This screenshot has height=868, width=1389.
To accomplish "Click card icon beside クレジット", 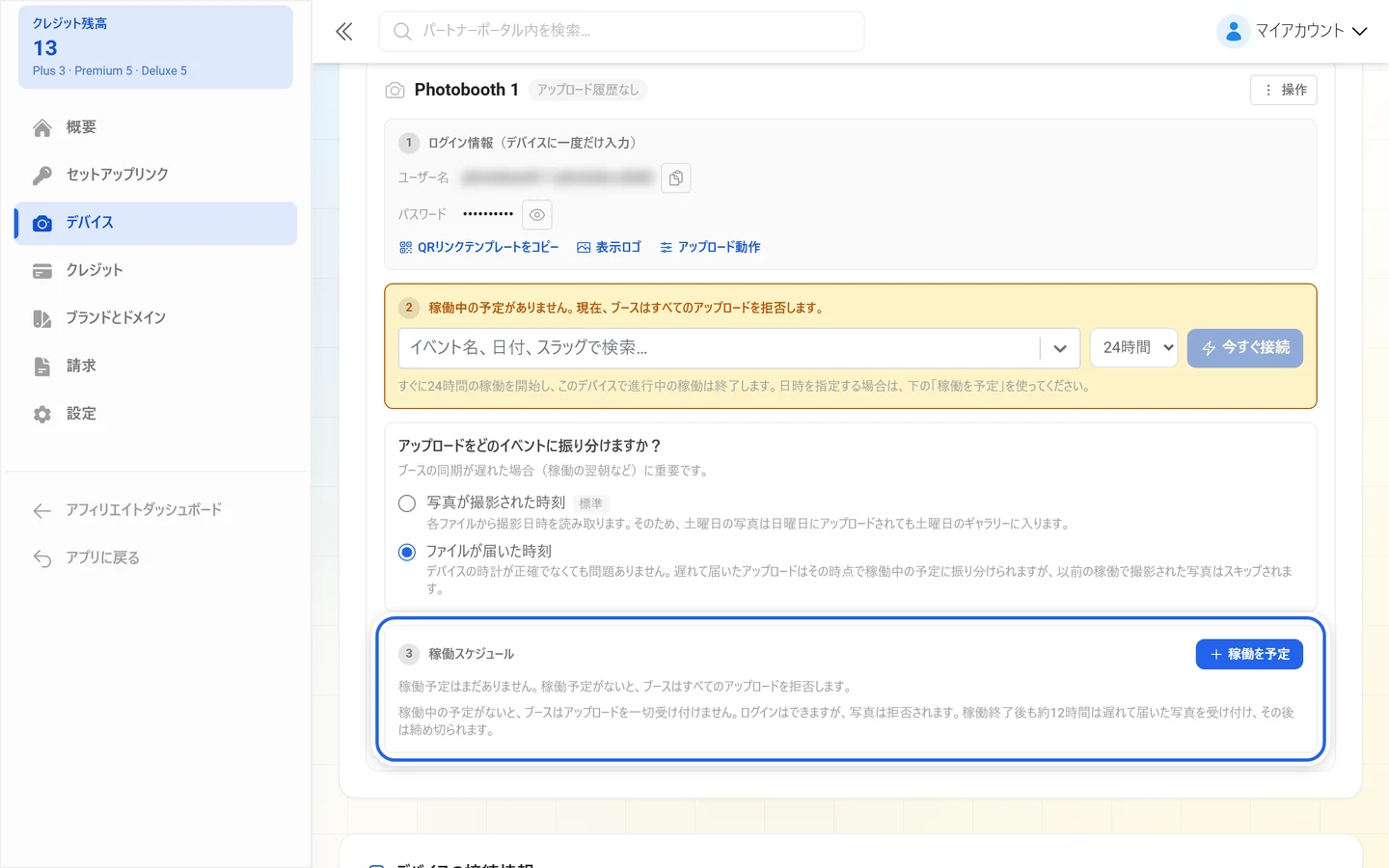I will [42, 271].
